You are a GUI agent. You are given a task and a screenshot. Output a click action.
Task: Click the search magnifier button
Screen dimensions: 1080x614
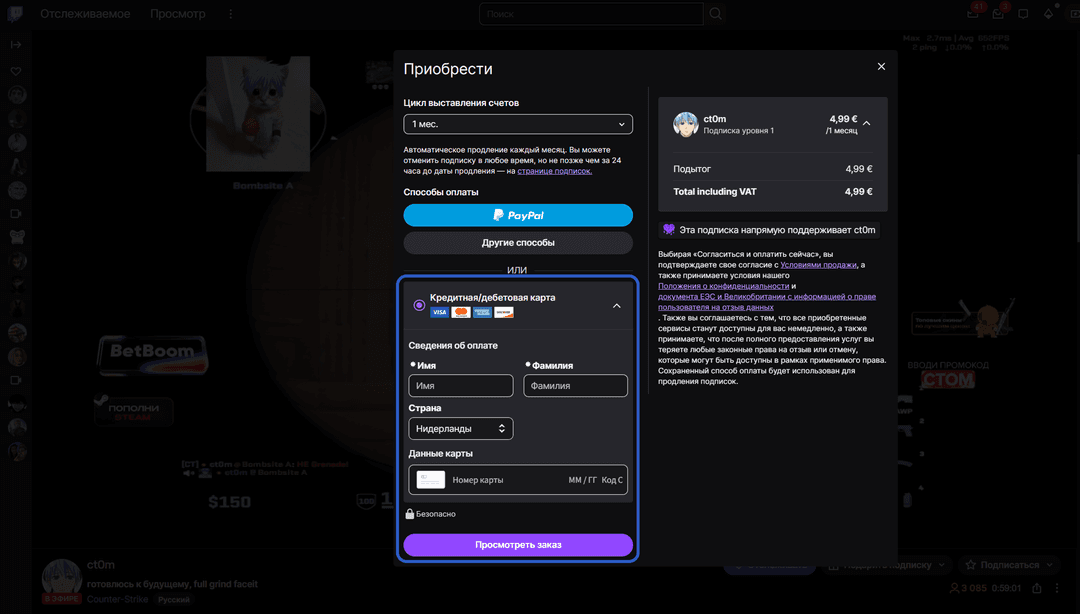tap(716, 14)
